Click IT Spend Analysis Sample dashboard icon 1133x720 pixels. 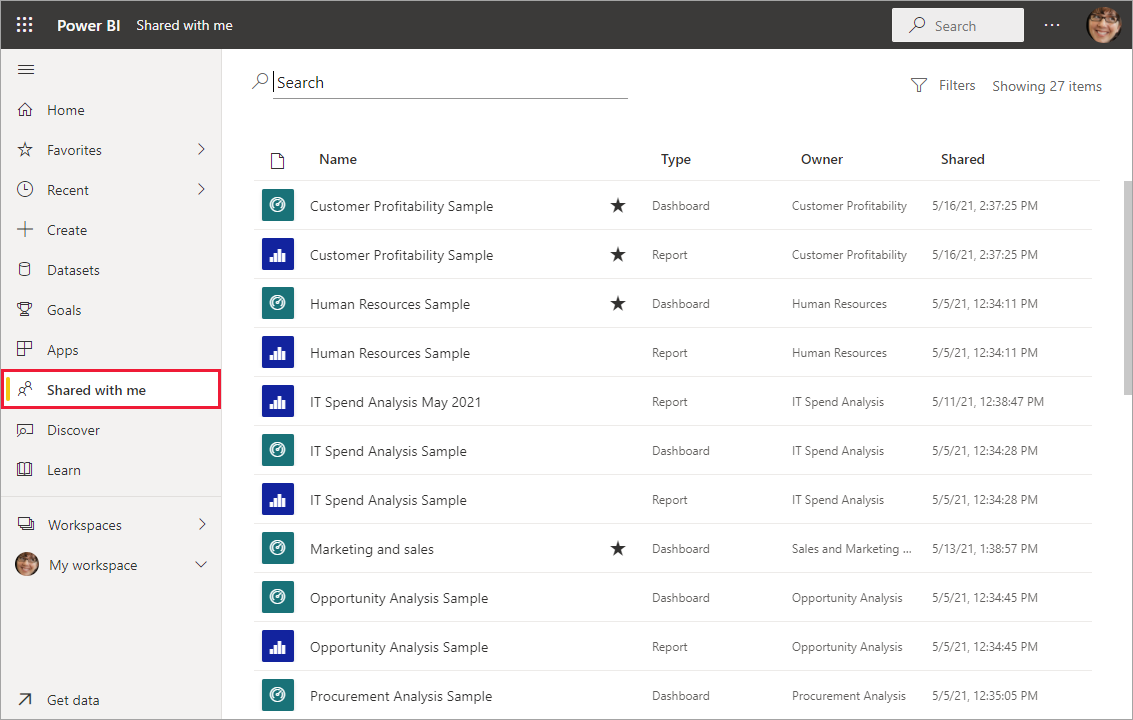(277, 450)
